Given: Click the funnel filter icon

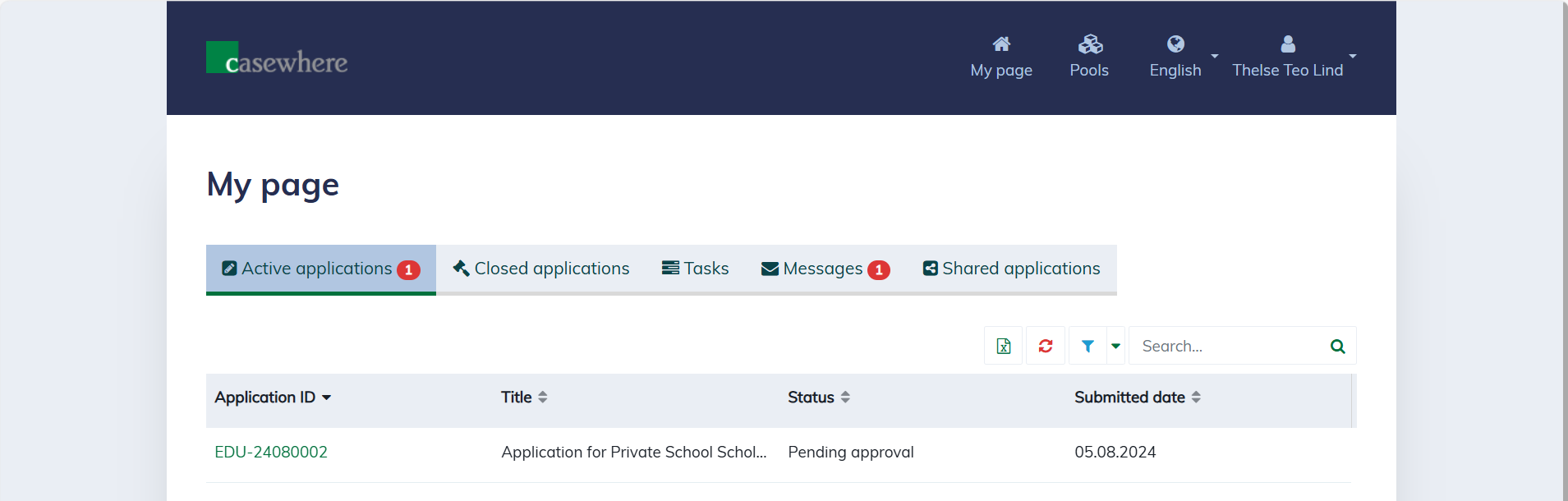Looking at the screenshot, I should (1087, 346).
